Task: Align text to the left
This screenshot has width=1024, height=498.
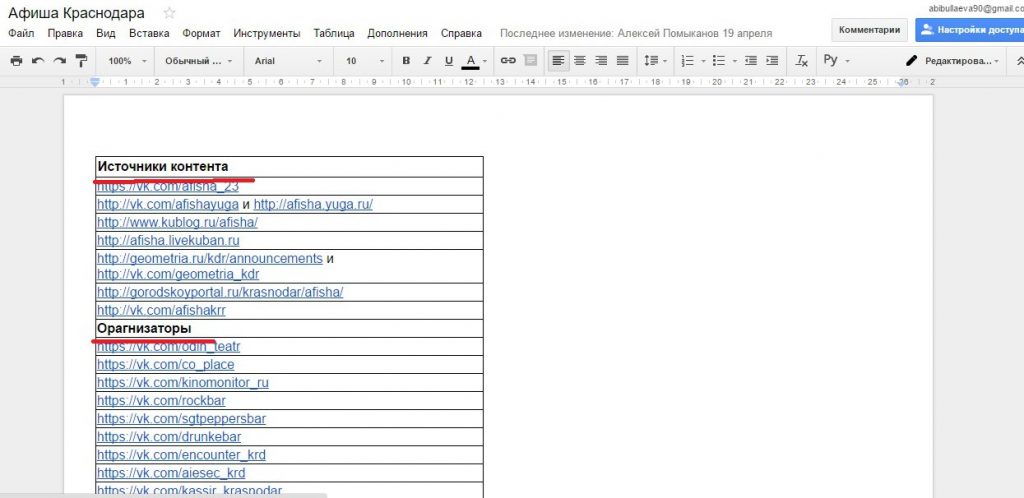Action: (x=558, y=61)
